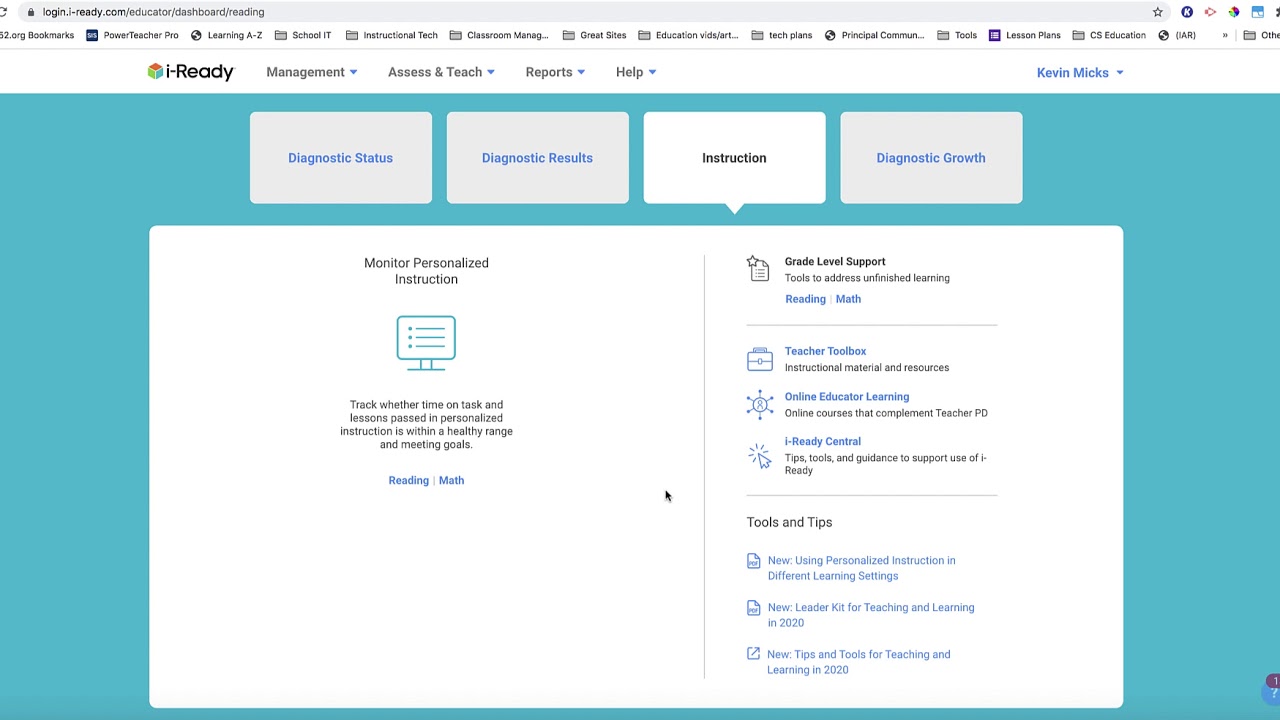Show more bookmarks with the chevron
This screenshot has height=720, width=1280.
[x=1224, y=35]
